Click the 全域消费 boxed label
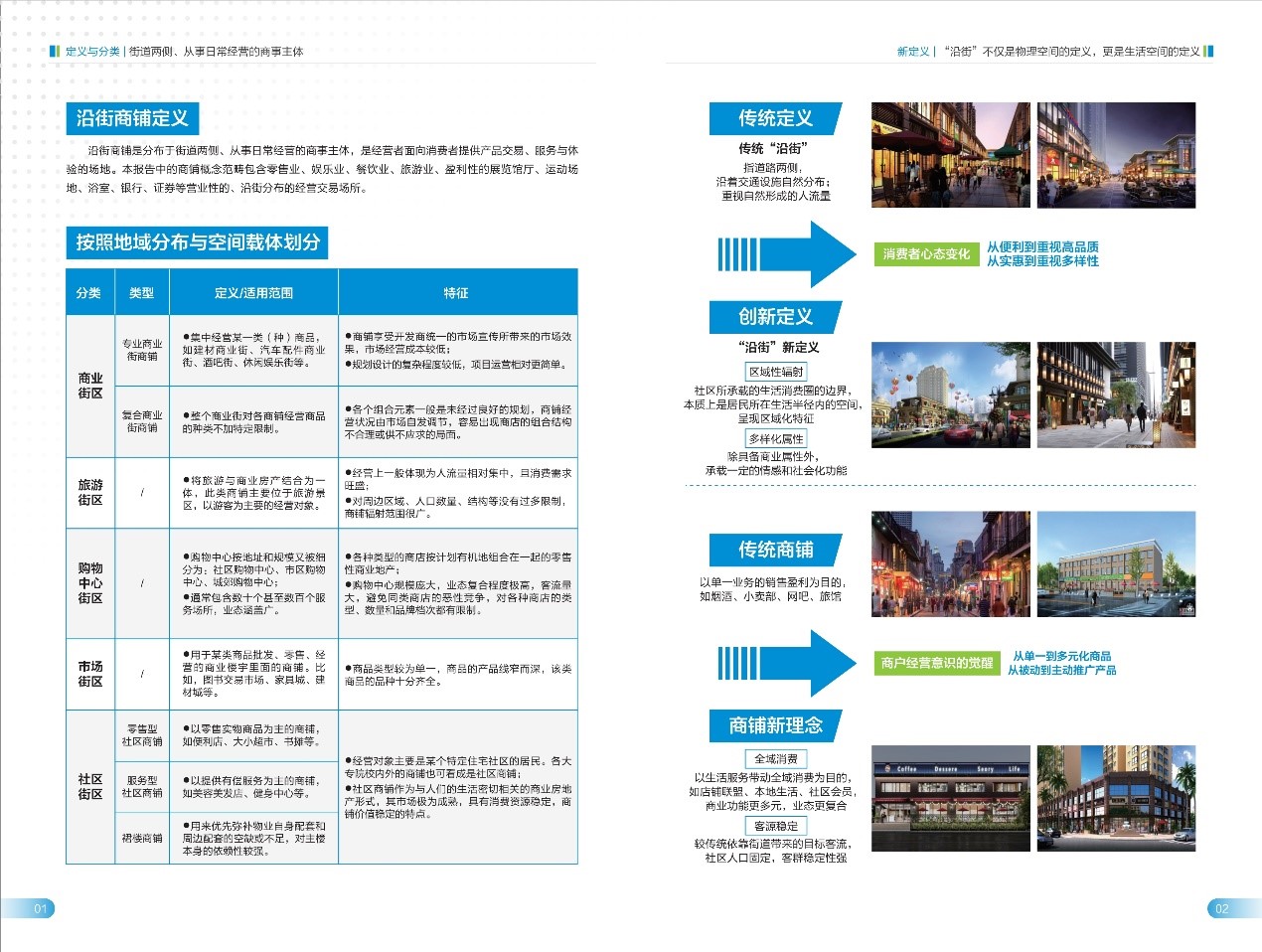This screenshot has width=1262, height=952. coord(776,758)
